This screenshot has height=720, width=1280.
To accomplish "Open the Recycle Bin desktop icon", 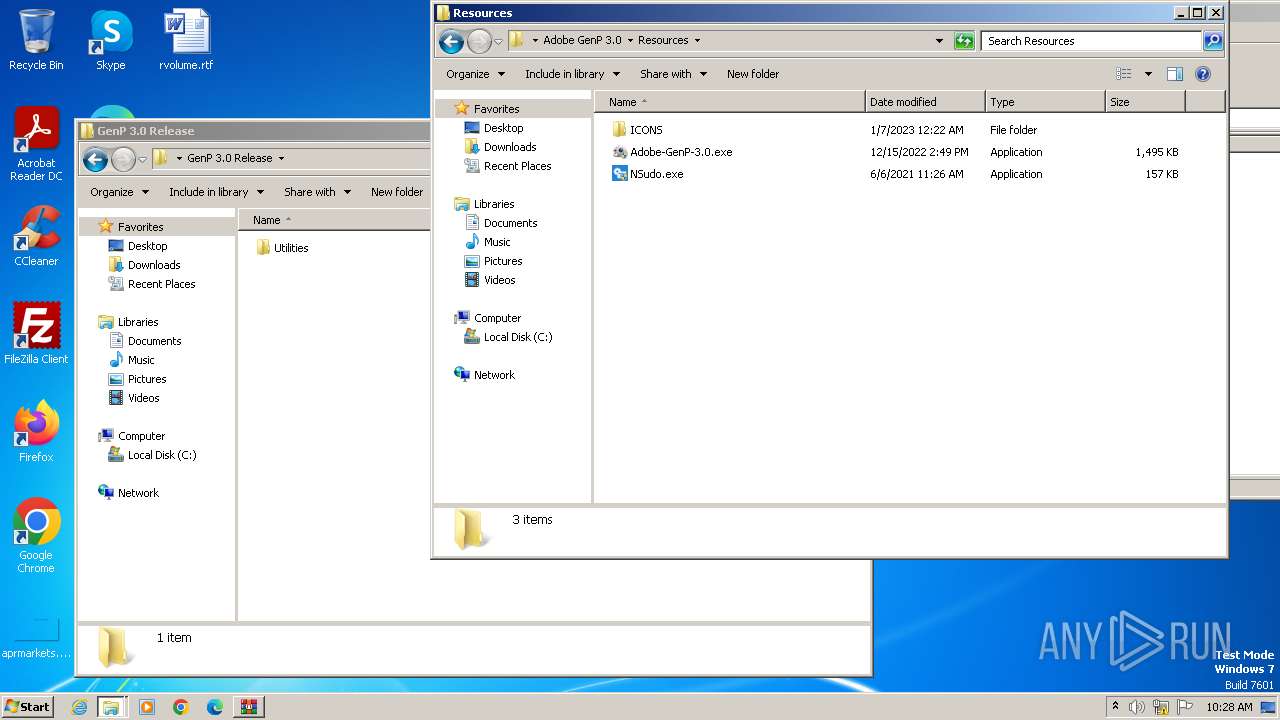I will pyautogui.click(x=36, y=40).
